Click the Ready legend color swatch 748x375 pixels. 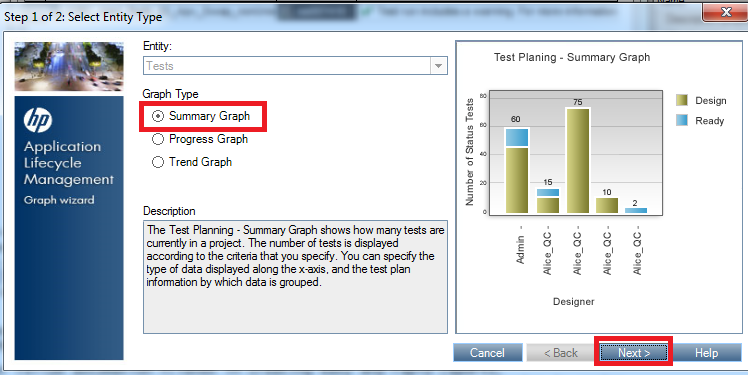click(x=682, y=120)
